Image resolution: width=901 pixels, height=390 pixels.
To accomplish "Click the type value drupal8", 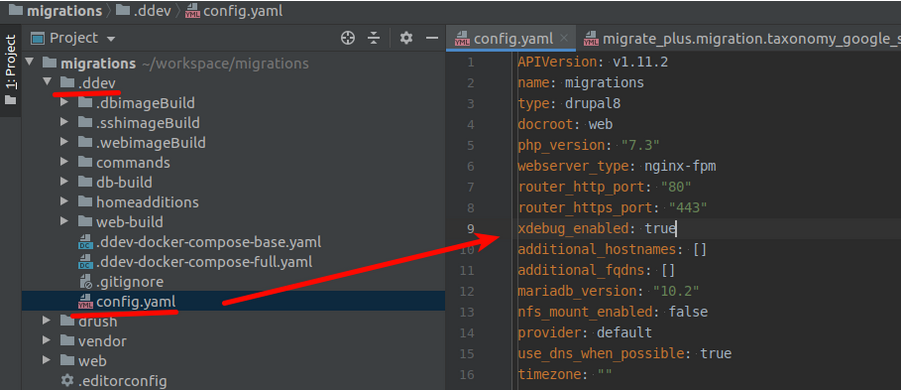I will pyautogui.click(x=593, y=103).
